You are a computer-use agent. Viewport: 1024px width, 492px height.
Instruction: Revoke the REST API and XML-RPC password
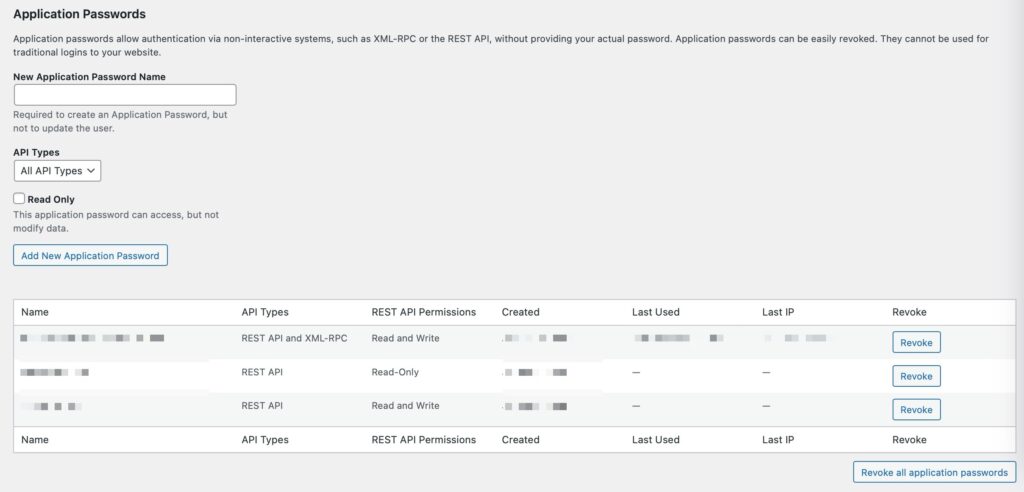click(916, 343)
